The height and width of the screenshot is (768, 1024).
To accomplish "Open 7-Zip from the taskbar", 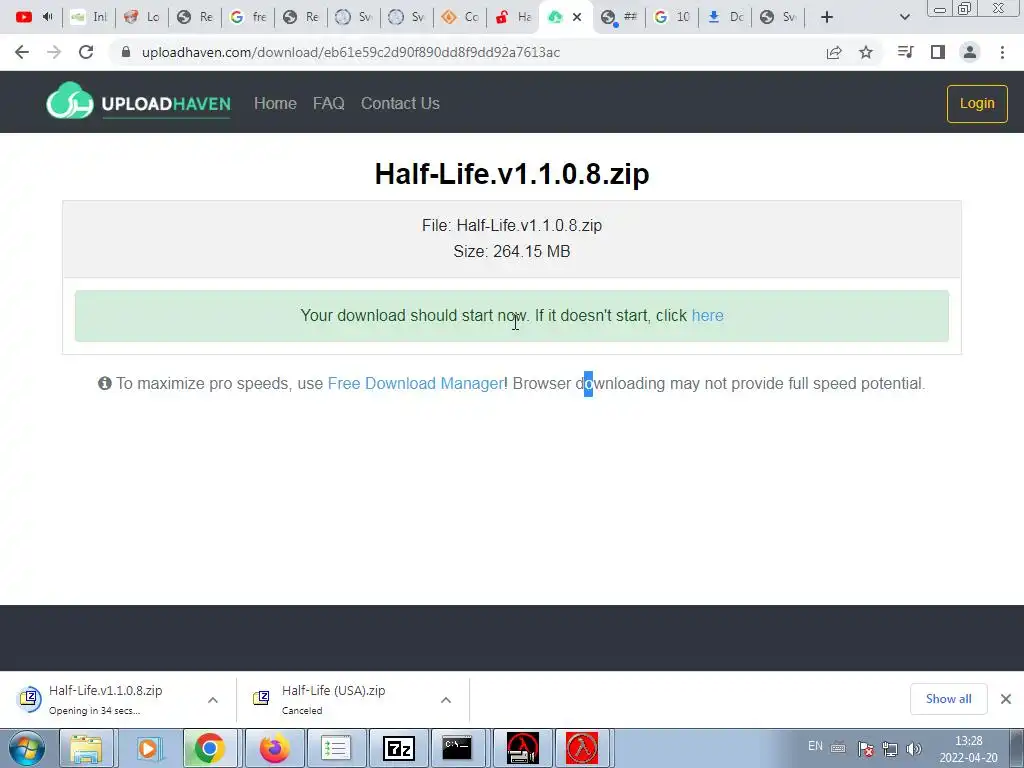I will point(398,748).
